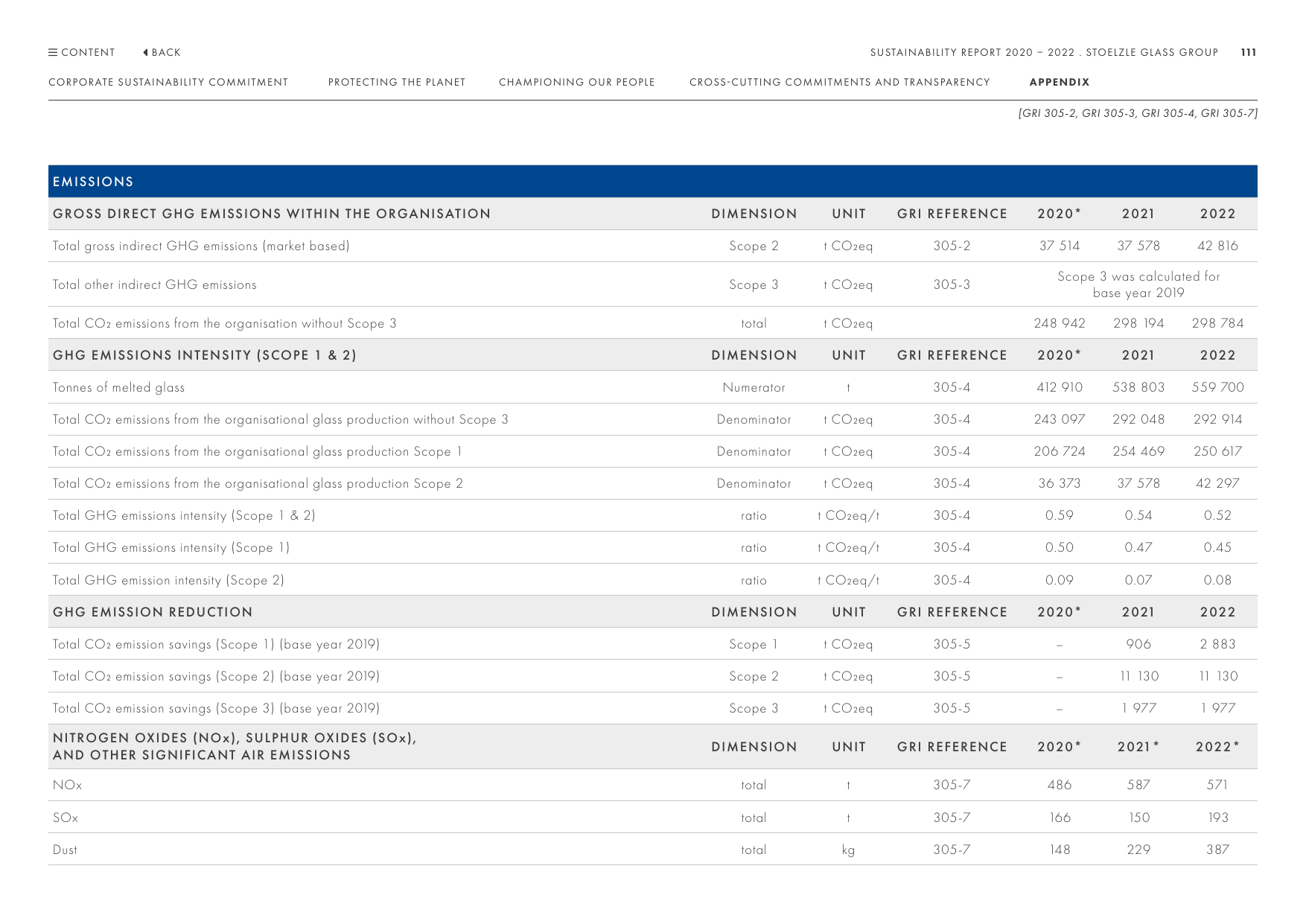Click the Scope 2 market based row label
Viewport: 1306px width, 924px height.
[x=201, y=246]
